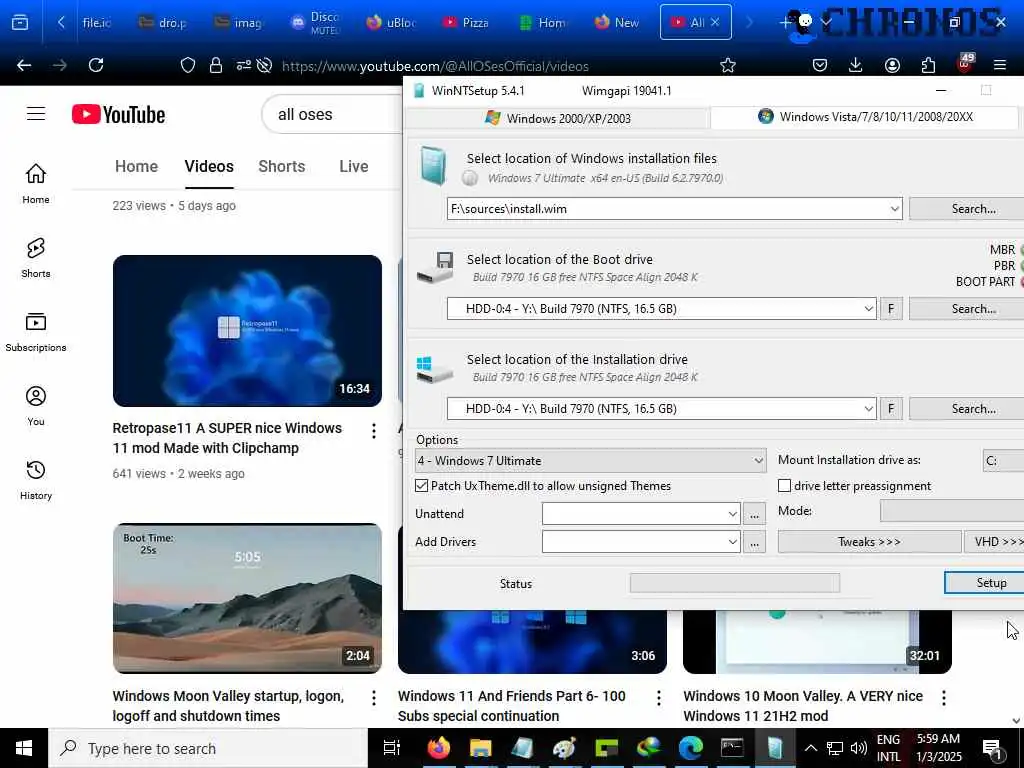
Task: Go to Home in YouTube sidebar
Action: coord(36,184)
